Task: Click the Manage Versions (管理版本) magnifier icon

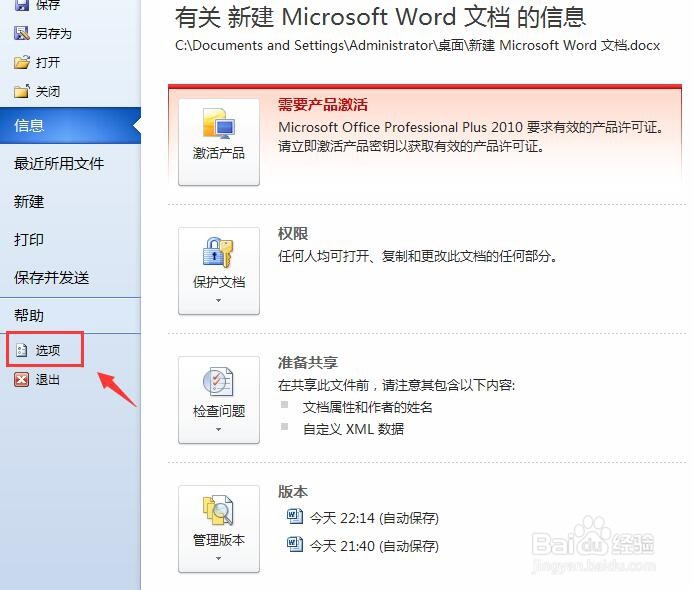Action: [218, 510]
